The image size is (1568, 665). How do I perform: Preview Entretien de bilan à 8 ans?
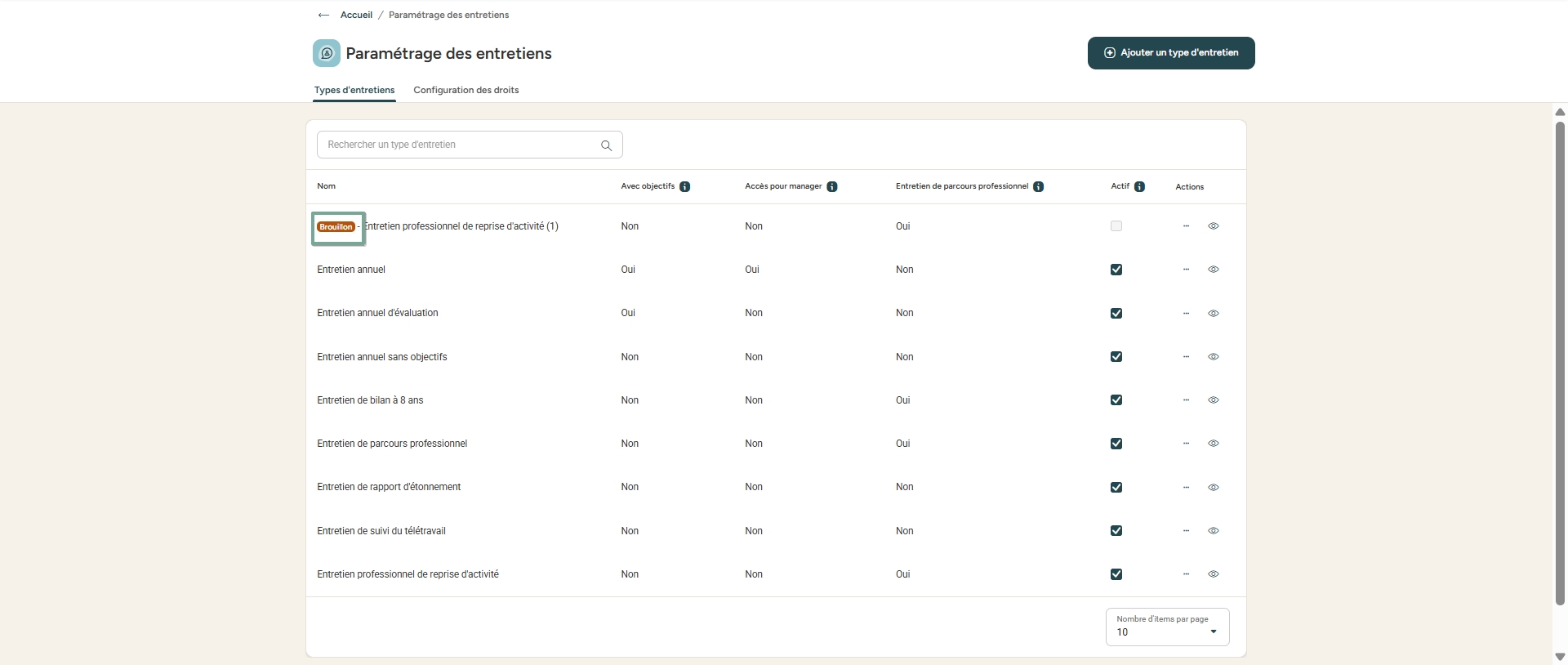click(x=1214, y=400)
